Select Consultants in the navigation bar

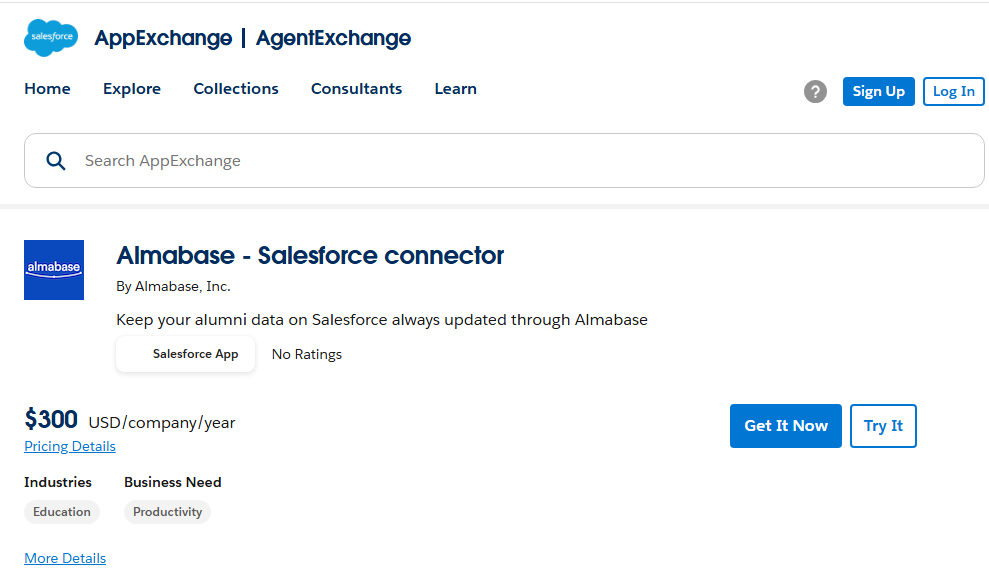(356, 89)
